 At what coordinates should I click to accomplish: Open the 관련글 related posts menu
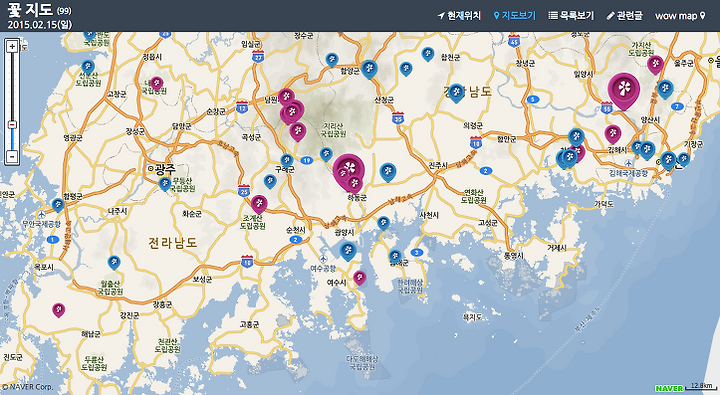(624, 16)
